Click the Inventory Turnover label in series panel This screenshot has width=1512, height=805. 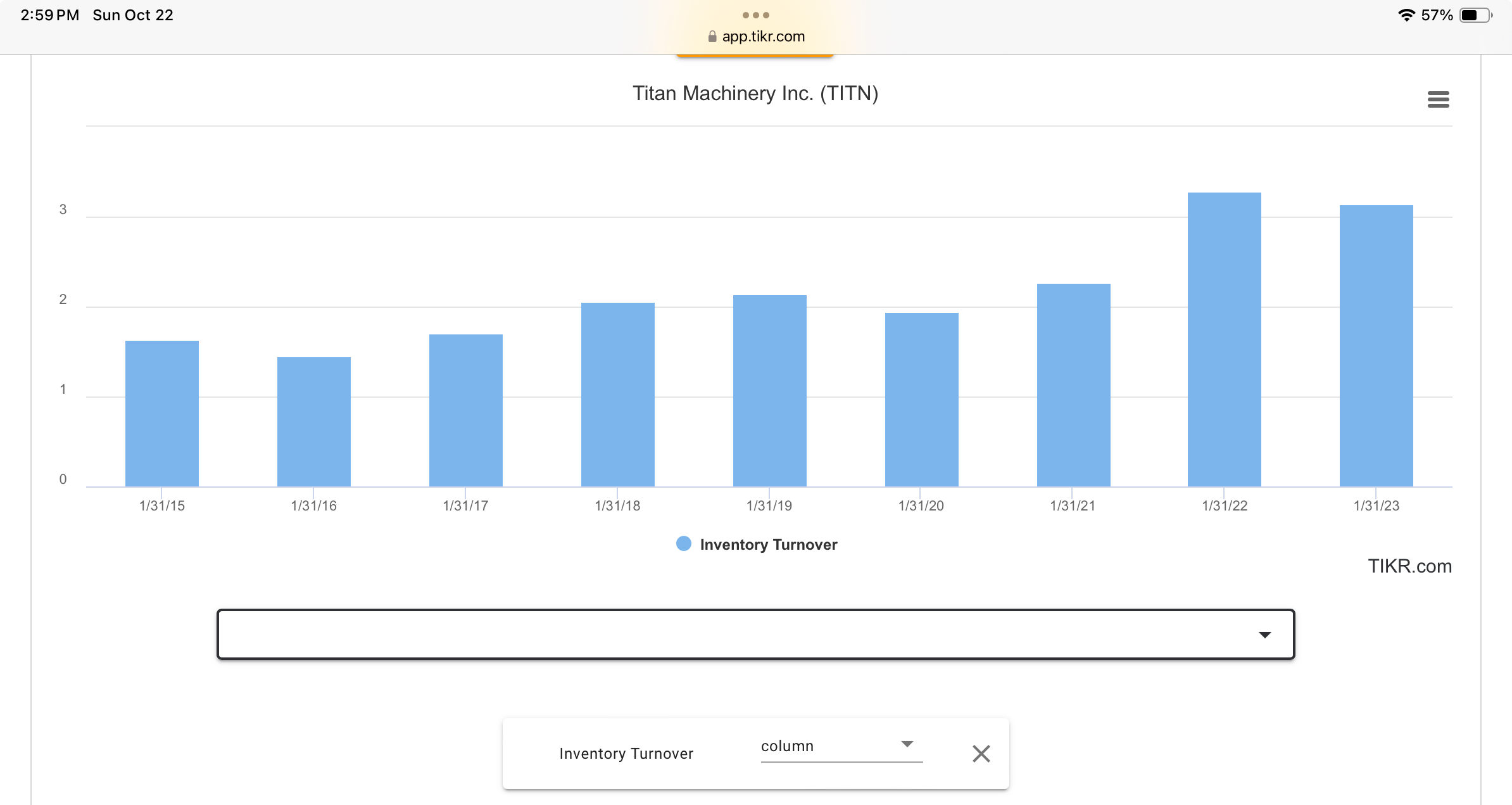point(626,754)
